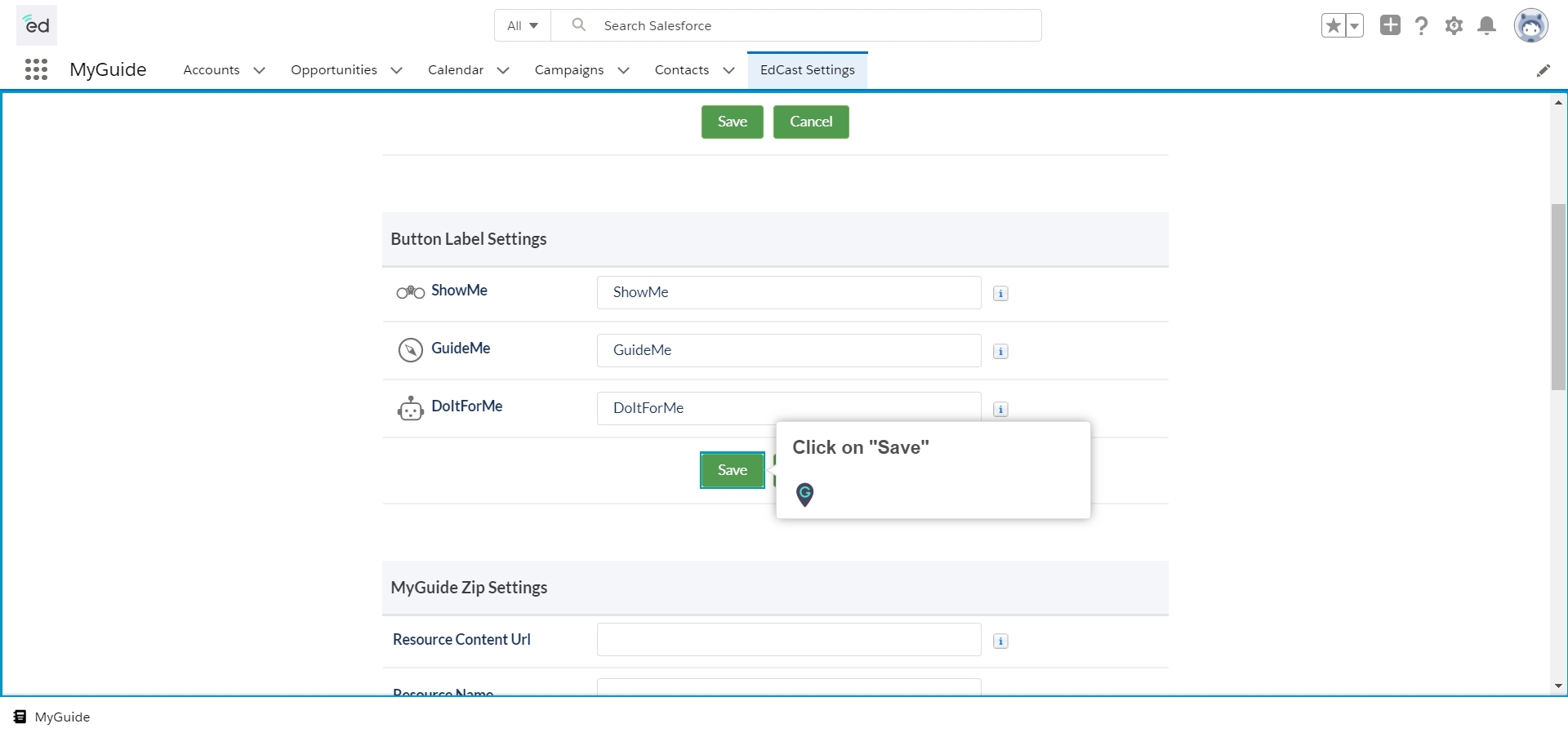Click the DoItForMe robot icon
The image size is (1568, 737).
(x=410, y=408)
